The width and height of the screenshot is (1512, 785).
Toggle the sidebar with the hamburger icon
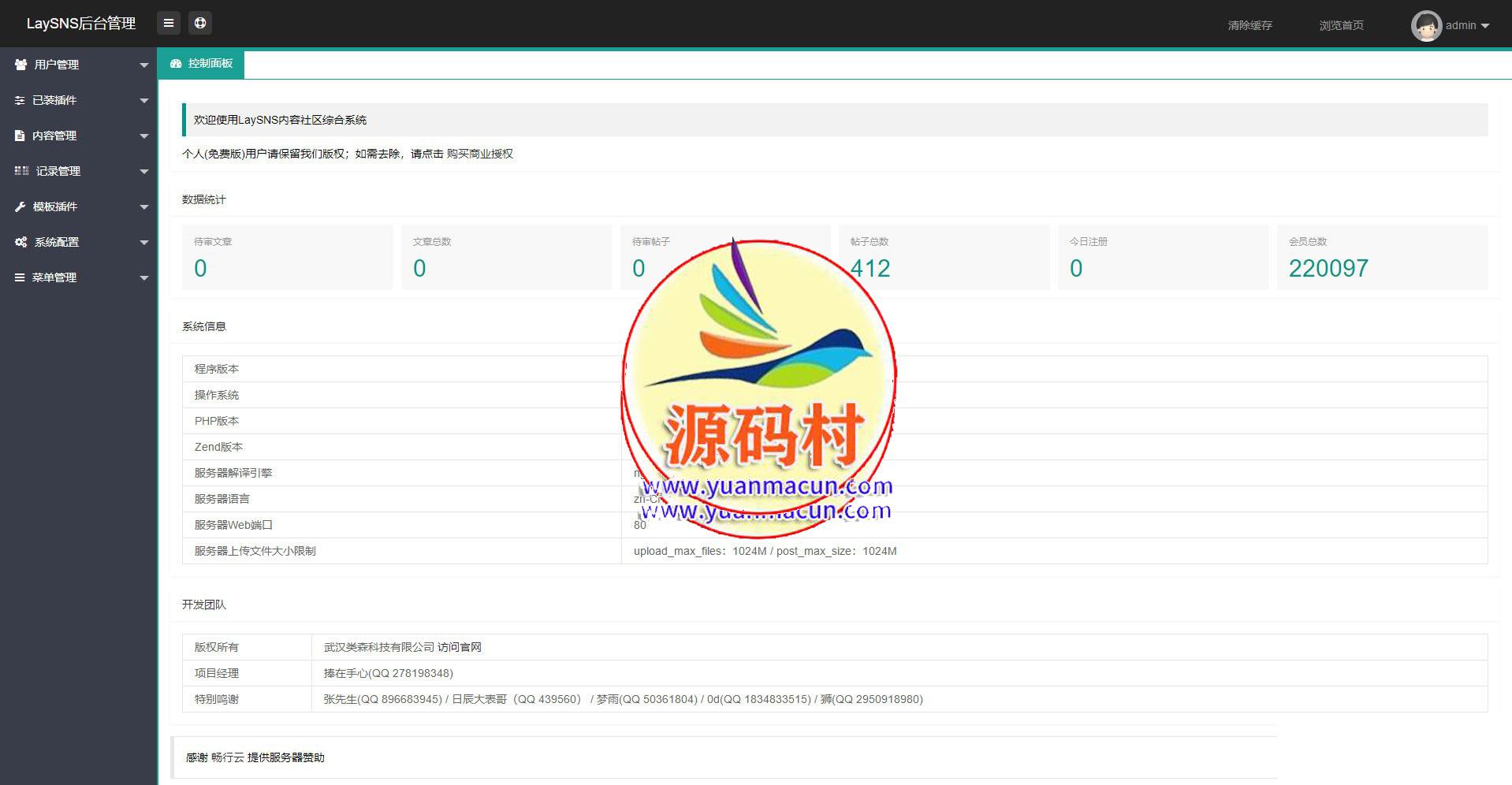pos(169,24)
